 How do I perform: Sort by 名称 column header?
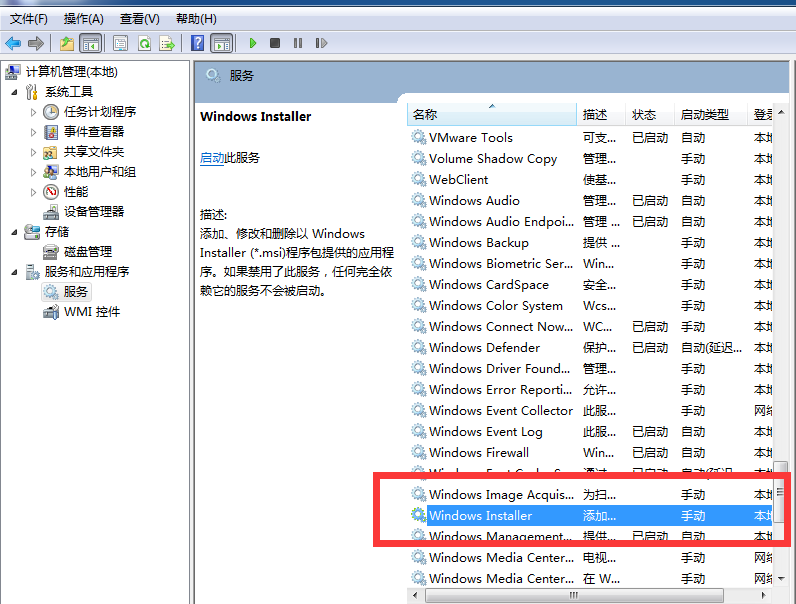(491, 115)
